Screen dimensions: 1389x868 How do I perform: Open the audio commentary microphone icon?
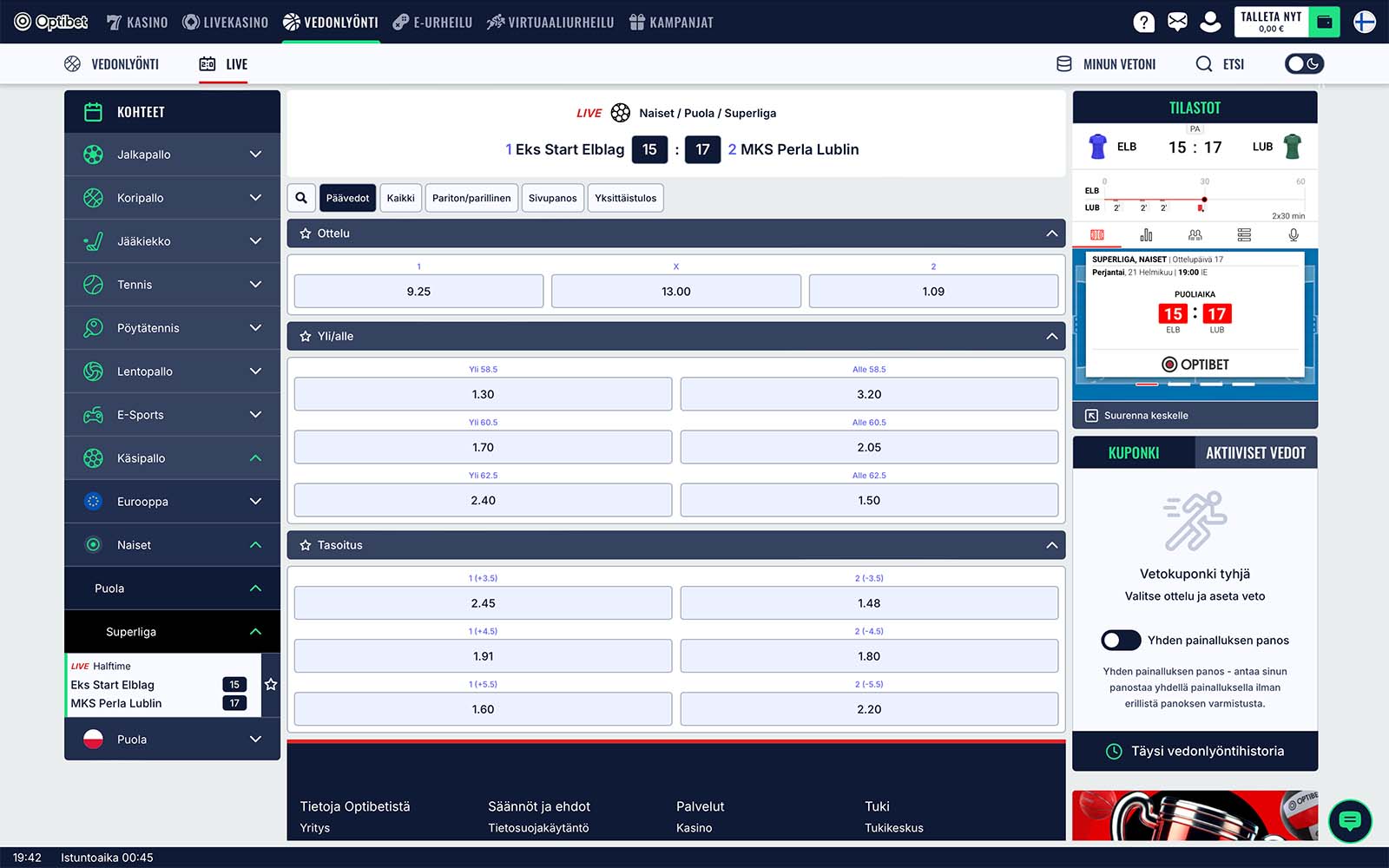click(1294, 235)
